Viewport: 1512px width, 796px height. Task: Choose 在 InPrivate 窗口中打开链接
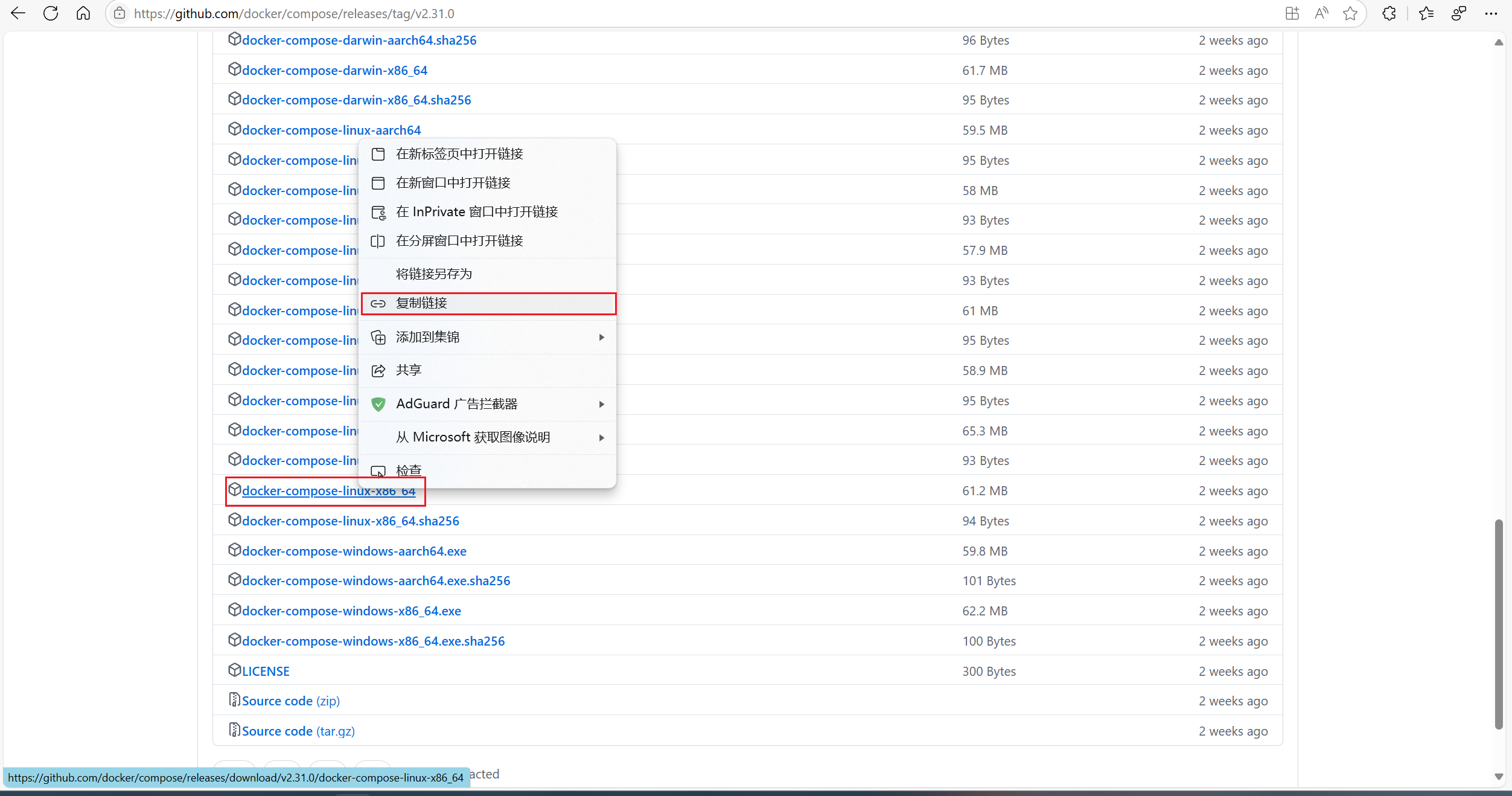tap(488, 212)
